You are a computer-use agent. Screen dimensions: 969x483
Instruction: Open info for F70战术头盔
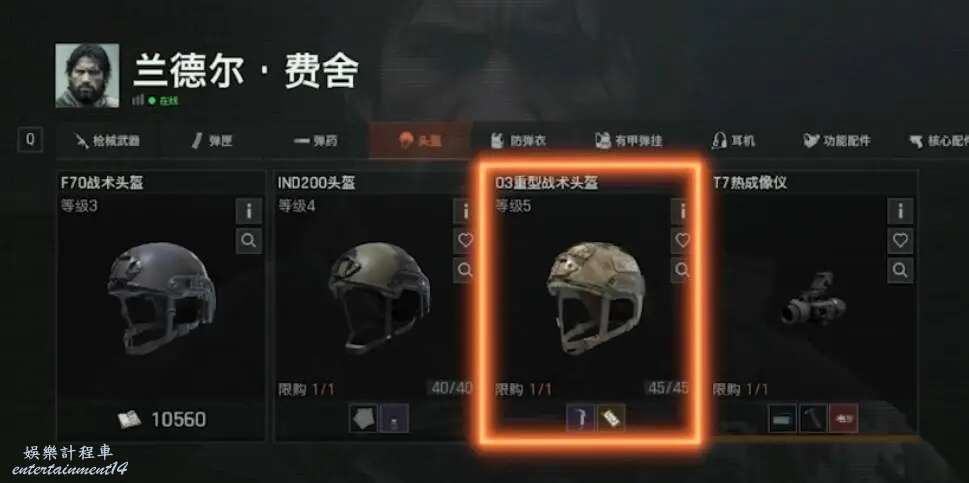point(248,211)
